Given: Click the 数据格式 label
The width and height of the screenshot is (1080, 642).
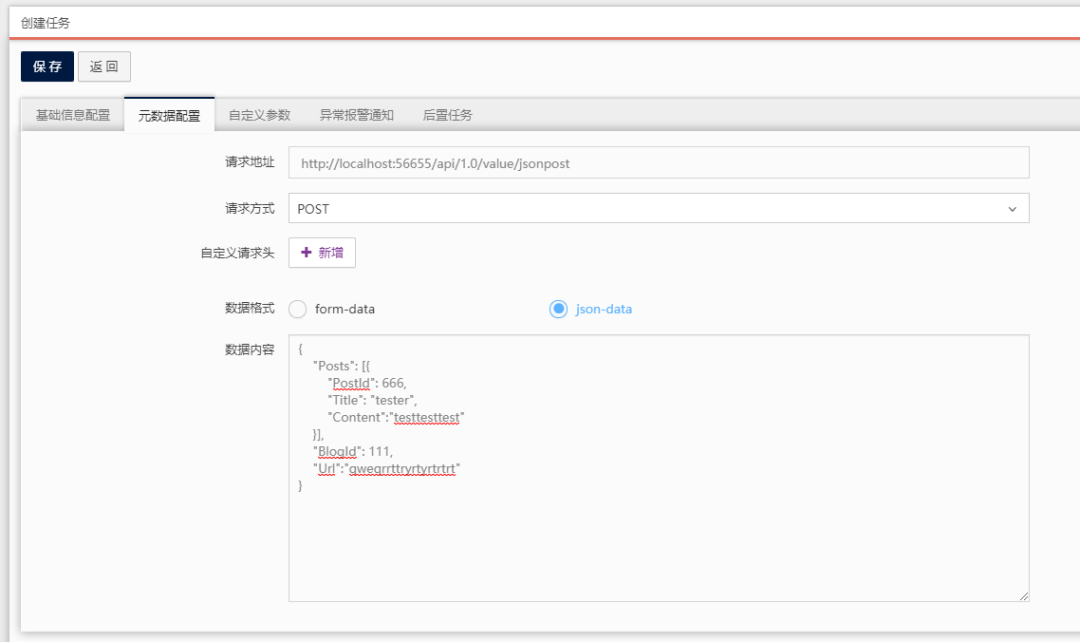Looking at the screenshot, I should 249,308.
